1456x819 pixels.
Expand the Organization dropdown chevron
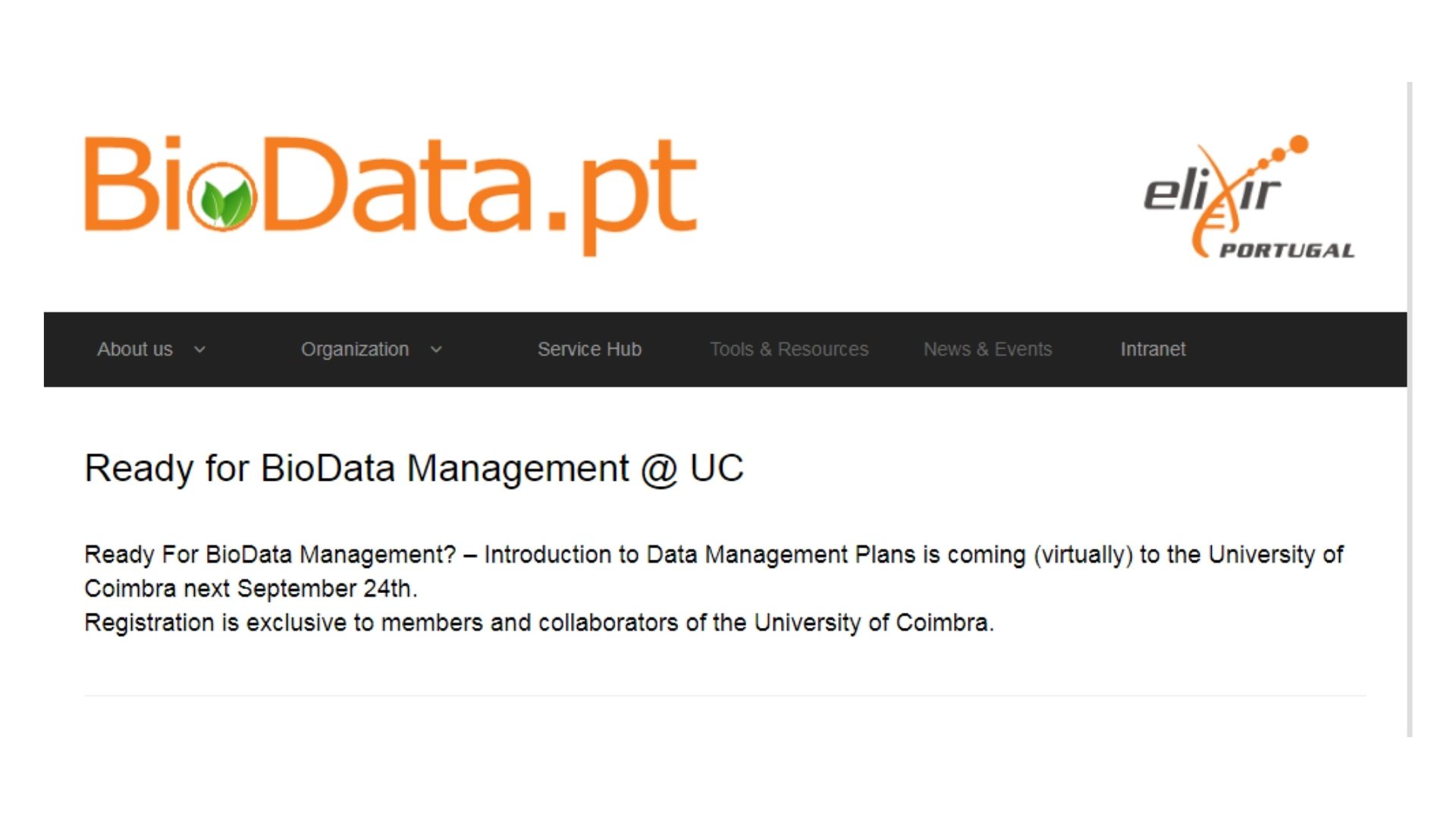[436, 350]
